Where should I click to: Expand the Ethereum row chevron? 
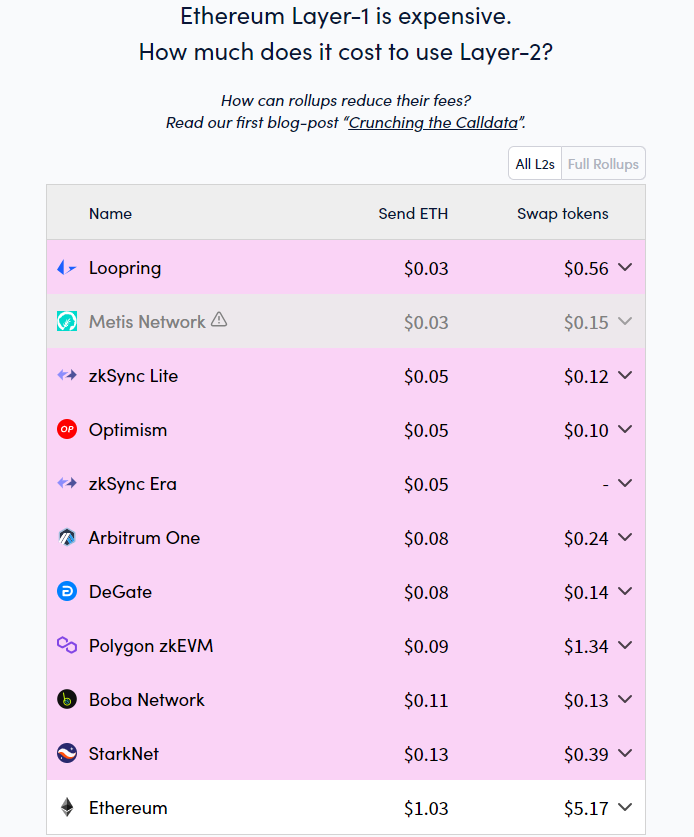pyautogui.click(x=625, y=807)
